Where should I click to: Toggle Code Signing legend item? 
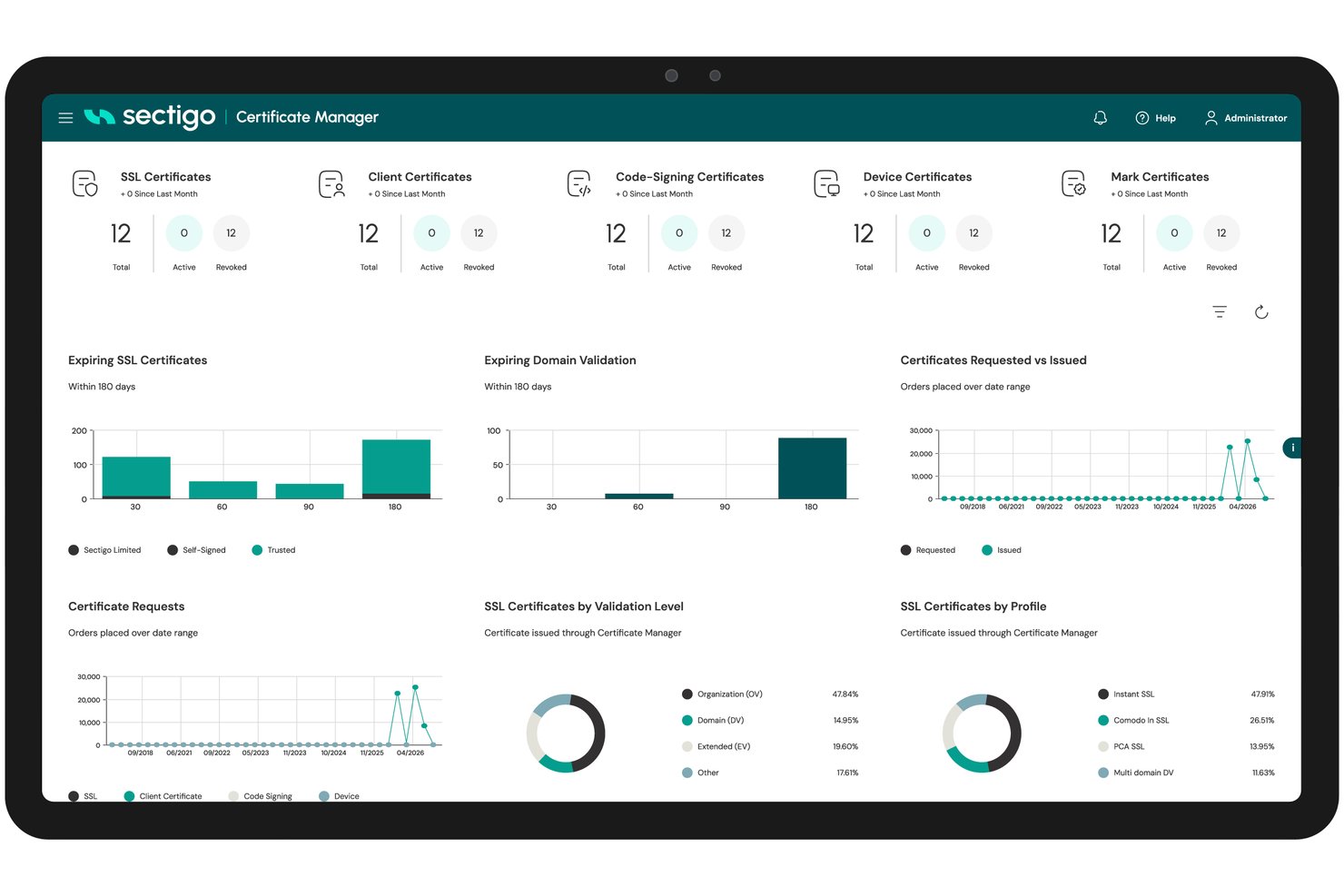pyautogui.click(x=261, y=796)
